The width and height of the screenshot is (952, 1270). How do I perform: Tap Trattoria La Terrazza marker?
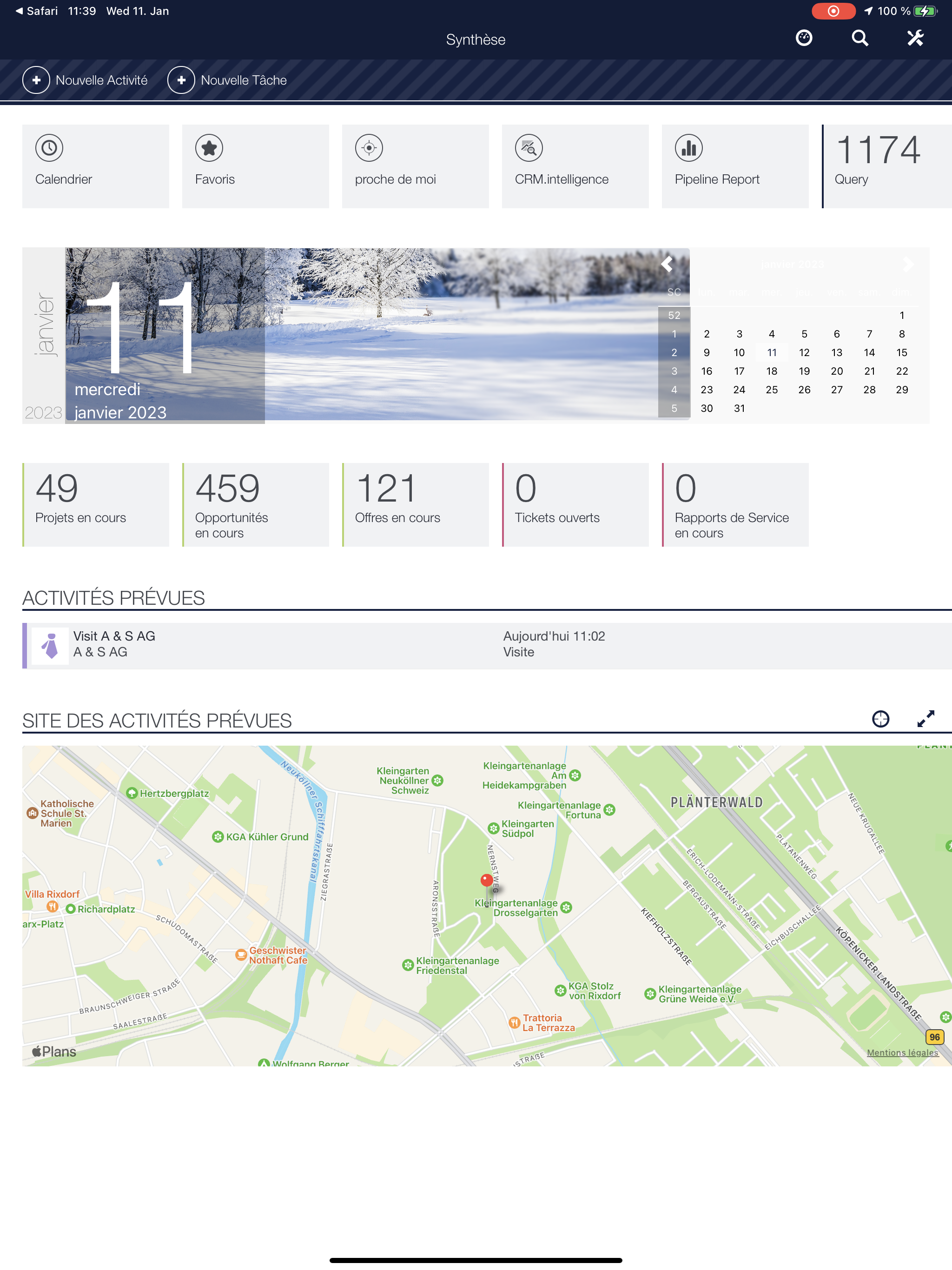(x=515, y=1022)
